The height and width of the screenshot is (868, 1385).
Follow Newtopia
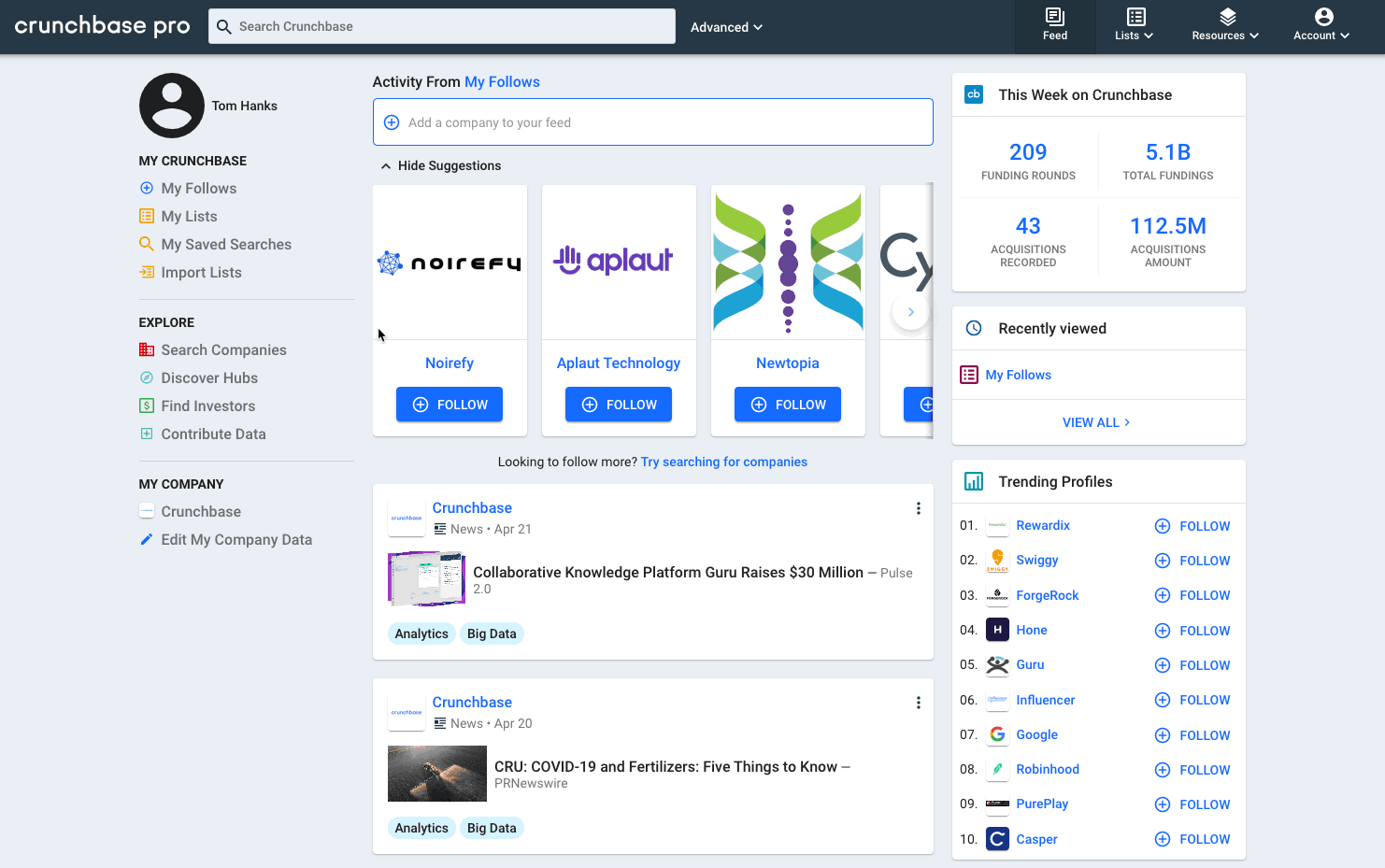coord(788,405)
